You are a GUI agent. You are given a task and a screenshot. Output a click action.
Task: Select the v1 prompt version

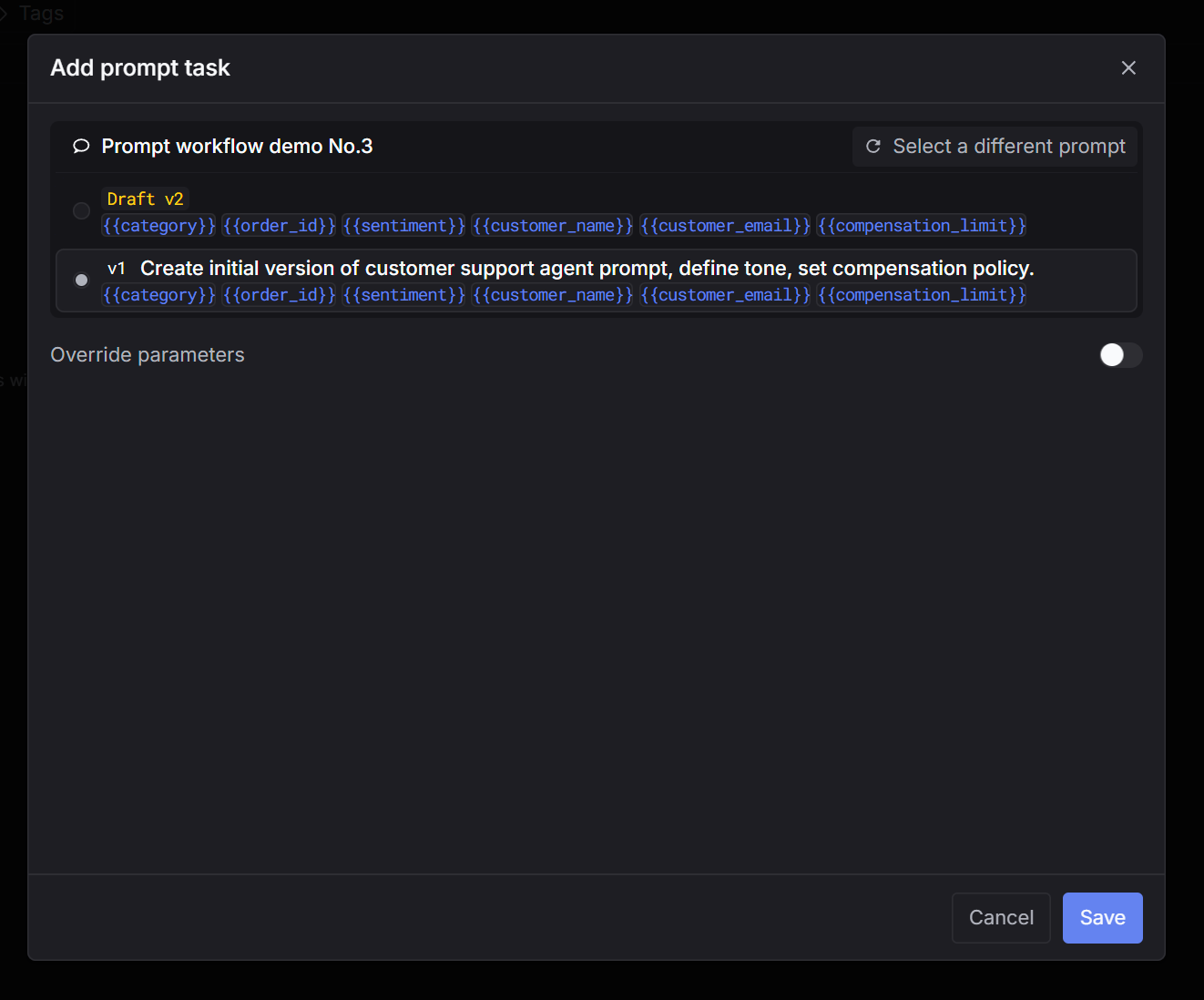click(x=81, y=280)
